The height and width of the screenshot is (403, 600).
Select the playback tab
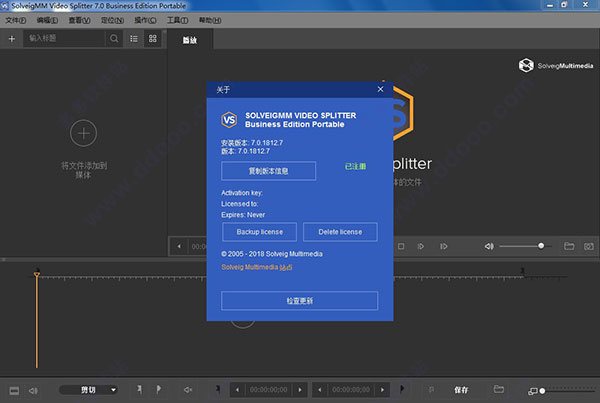(190, 40)
